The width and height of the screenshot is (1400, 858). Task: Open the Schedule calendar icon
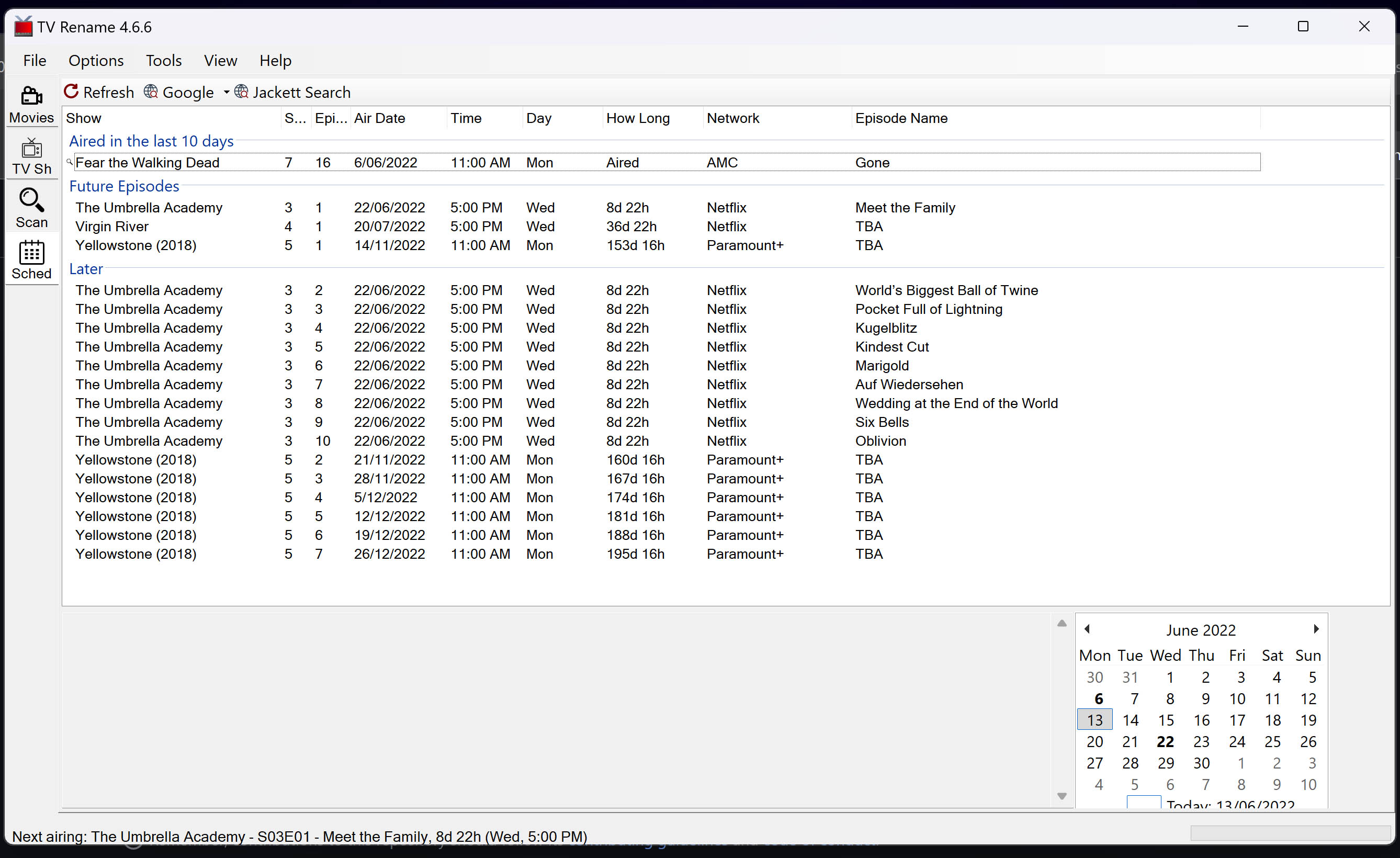click(31, 252)
